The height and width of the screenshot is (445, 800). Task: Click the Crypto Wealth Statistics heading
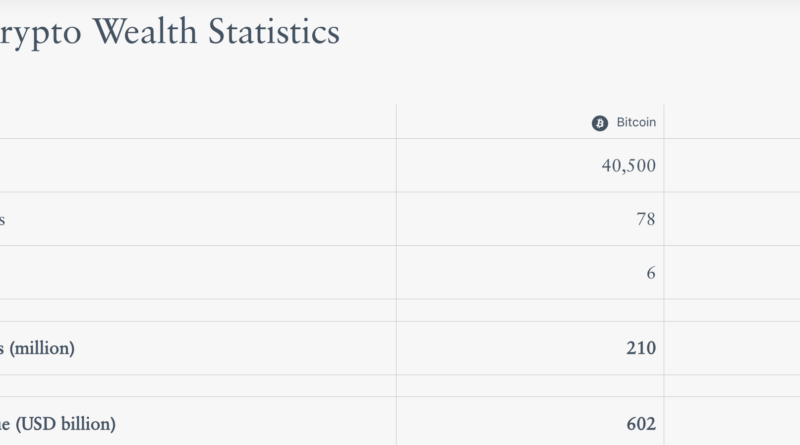pyautogui.click(x=170, y=33)
